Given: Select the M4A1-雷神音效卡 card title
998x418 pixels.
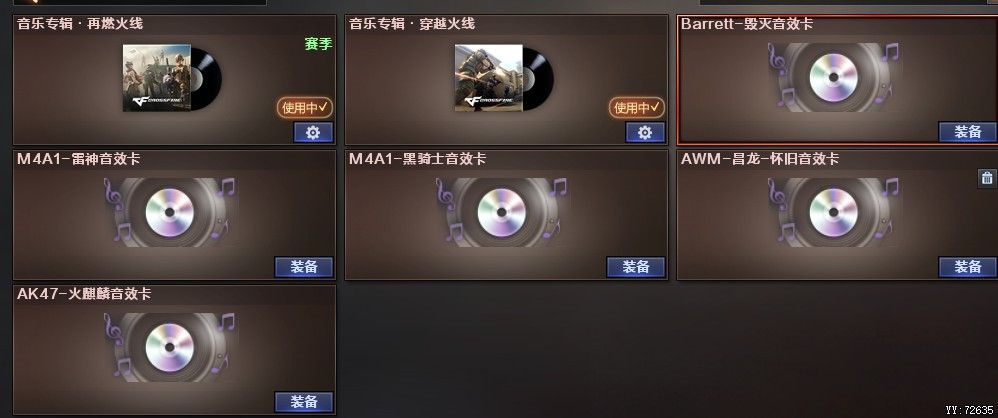Looking at the screenshot, I should click(x=78, y=159).
